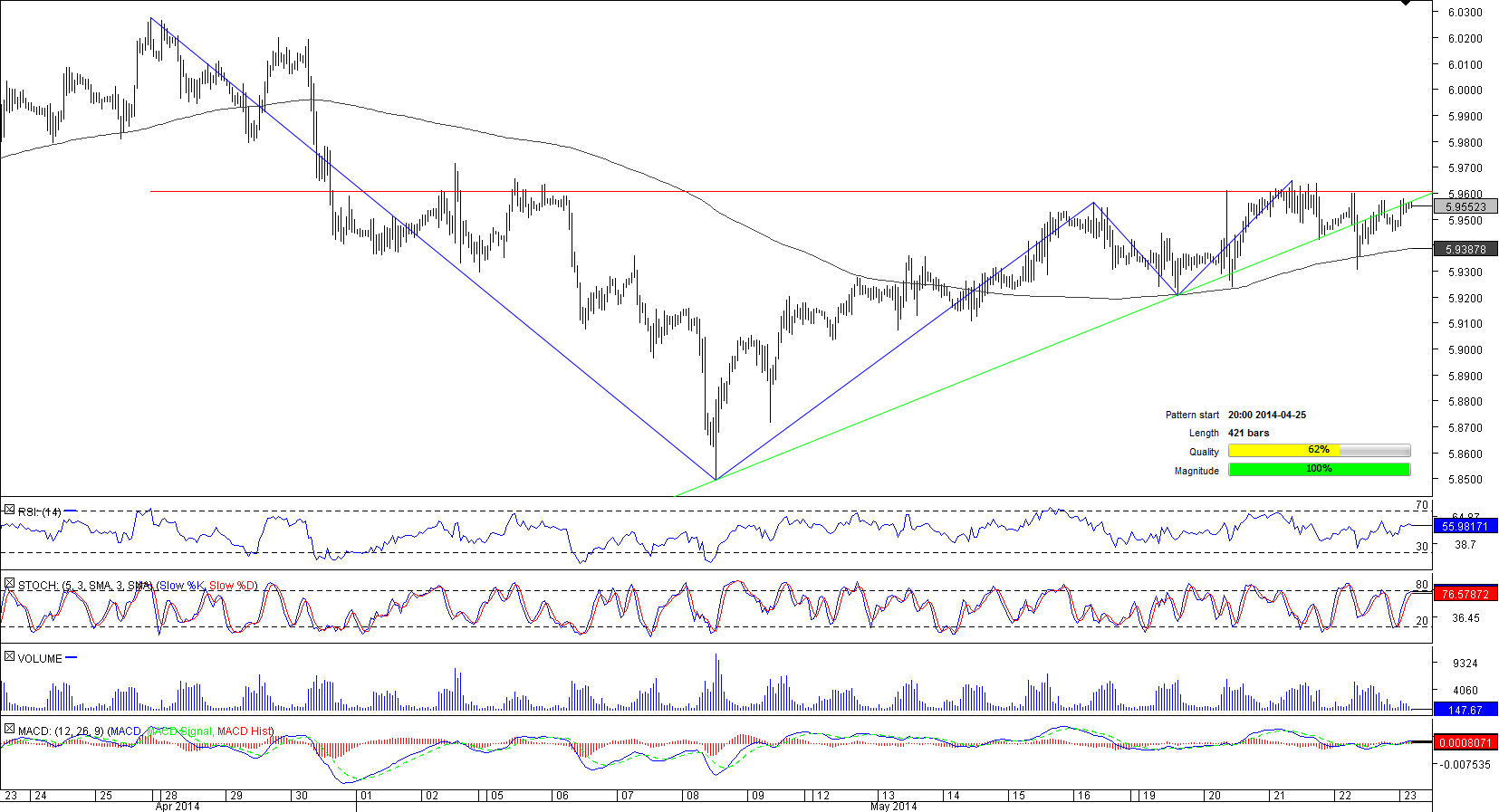The image size is (1499, 812).
Task: Click the May 2014 label on time axis
Action: (x=893, y=807)
